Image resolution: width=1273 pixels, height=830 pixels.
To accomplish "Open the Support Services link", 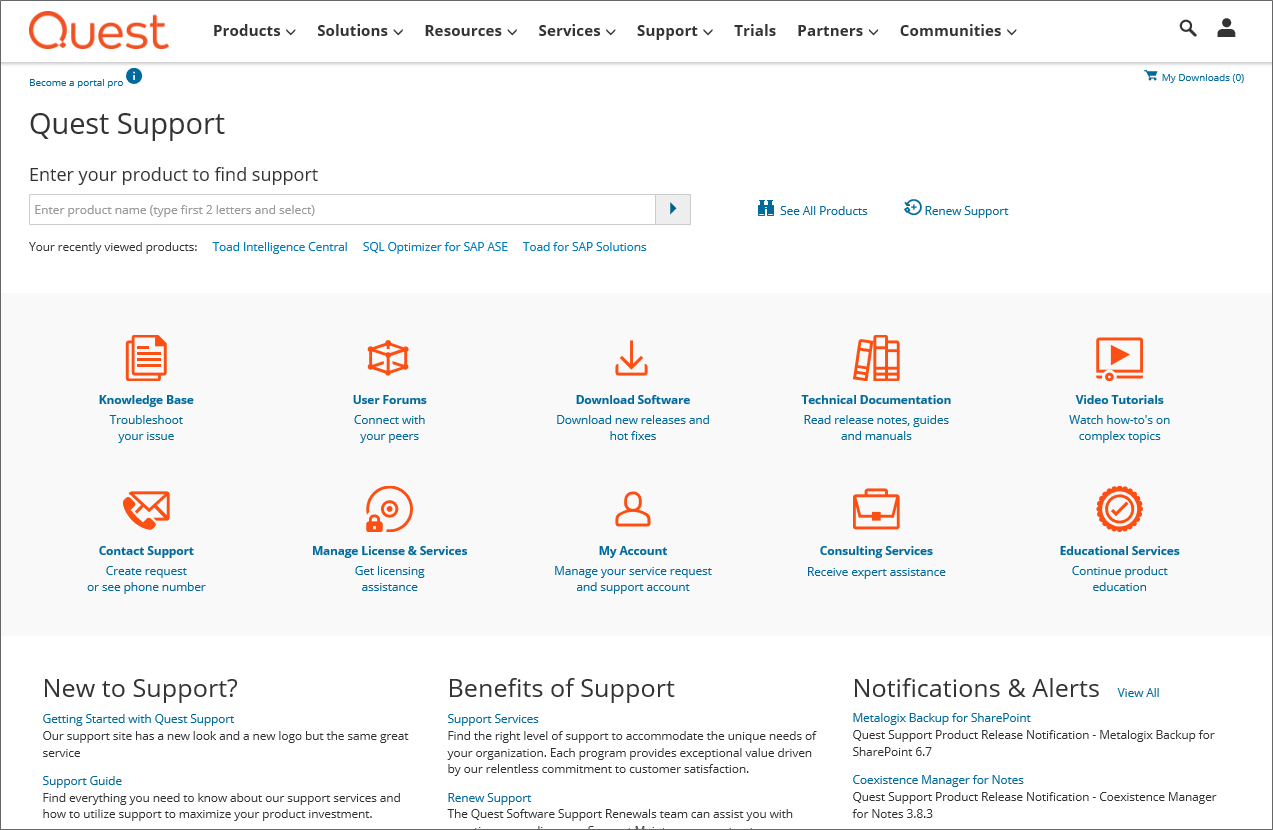I will [x=493, y=719].
